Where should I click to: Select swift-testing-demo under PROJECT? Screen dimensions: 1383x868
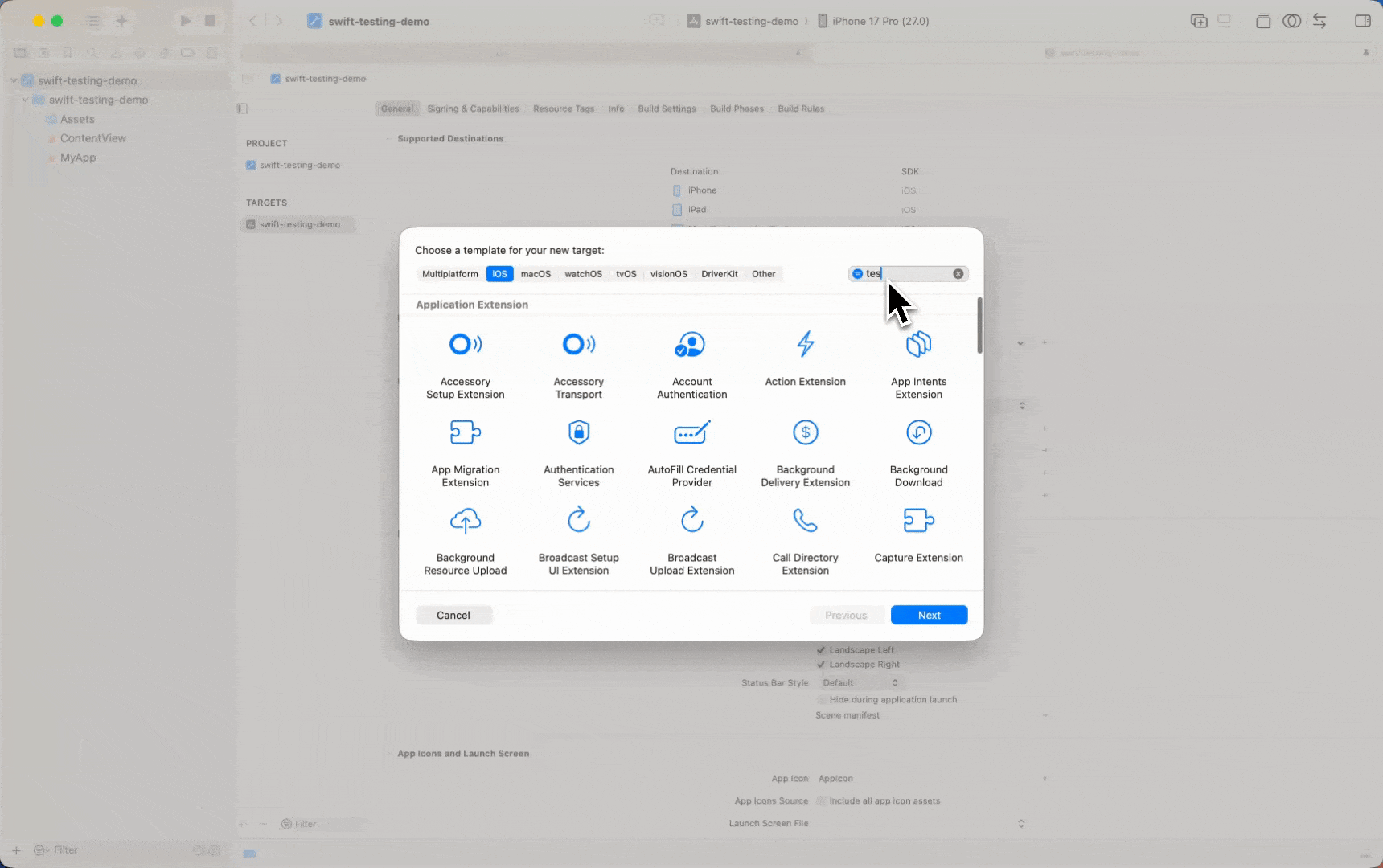click(x=298, y=165)
